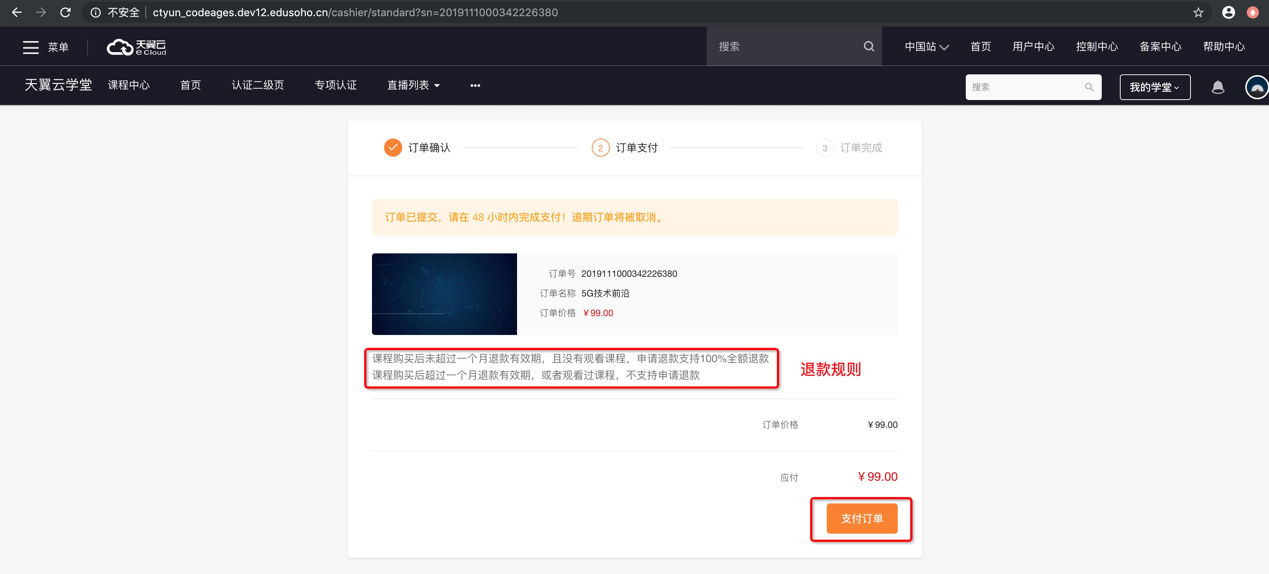
Task: Expand the 直播列表 dropdown menu
Action: pos(413,86)
